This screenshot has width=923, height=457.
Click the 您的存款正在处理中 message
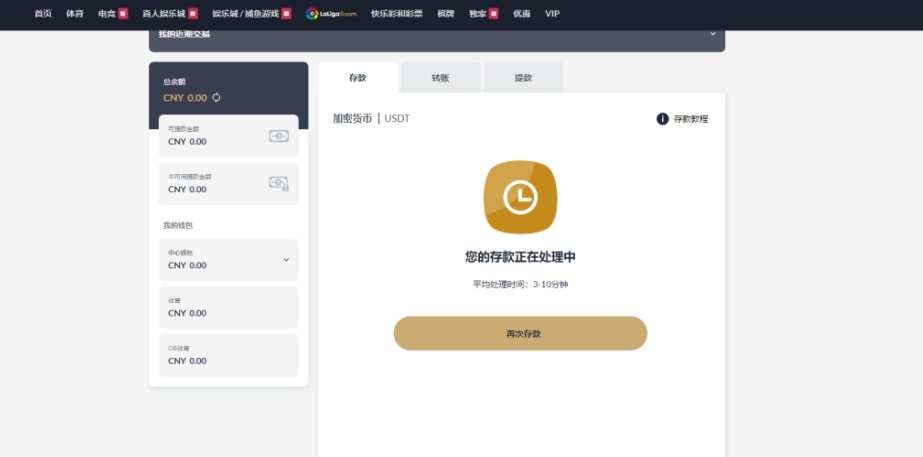click(x=520, y=257)
